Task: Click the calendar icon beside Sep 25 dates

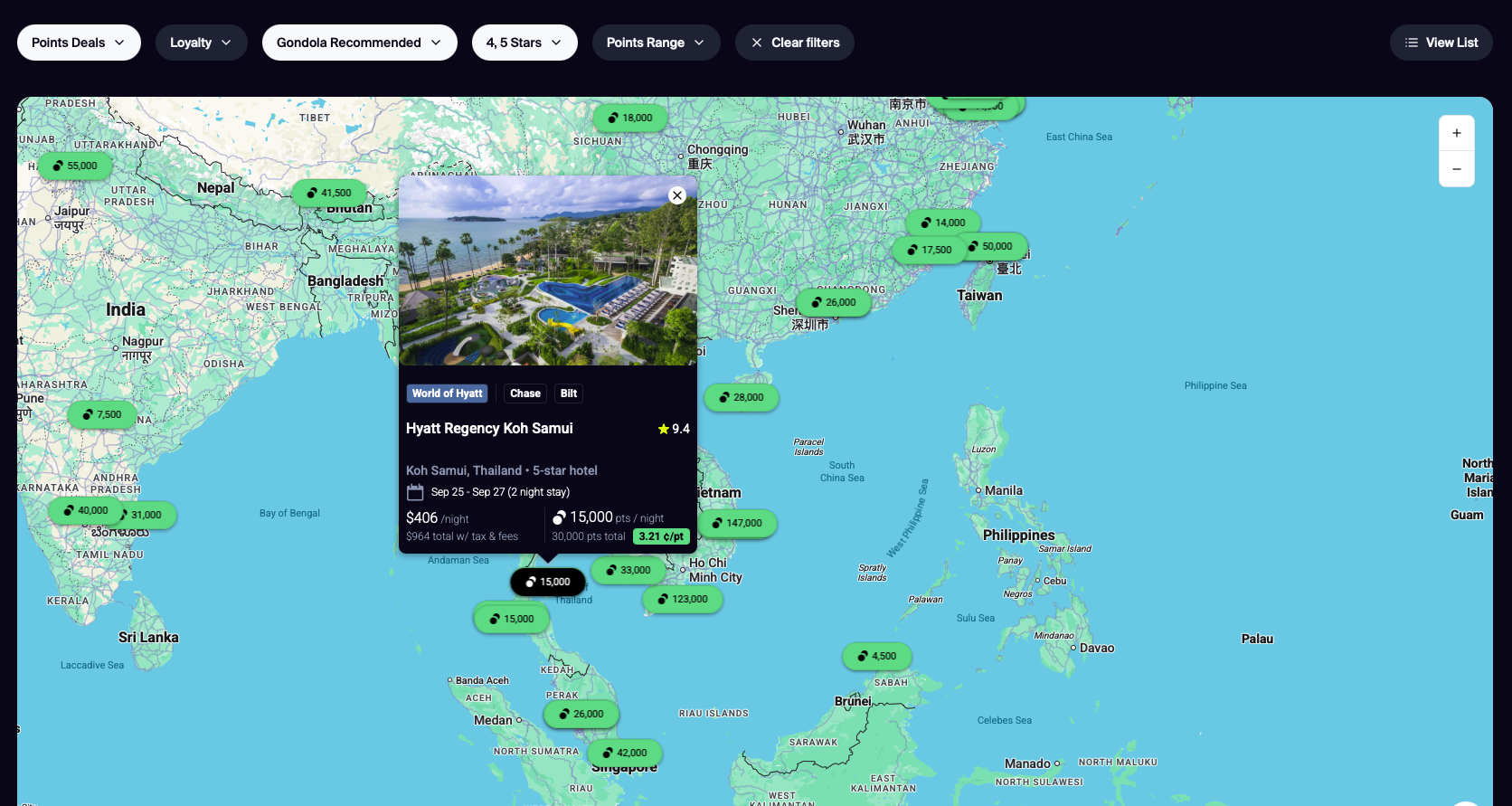Action: coord(415,492)
